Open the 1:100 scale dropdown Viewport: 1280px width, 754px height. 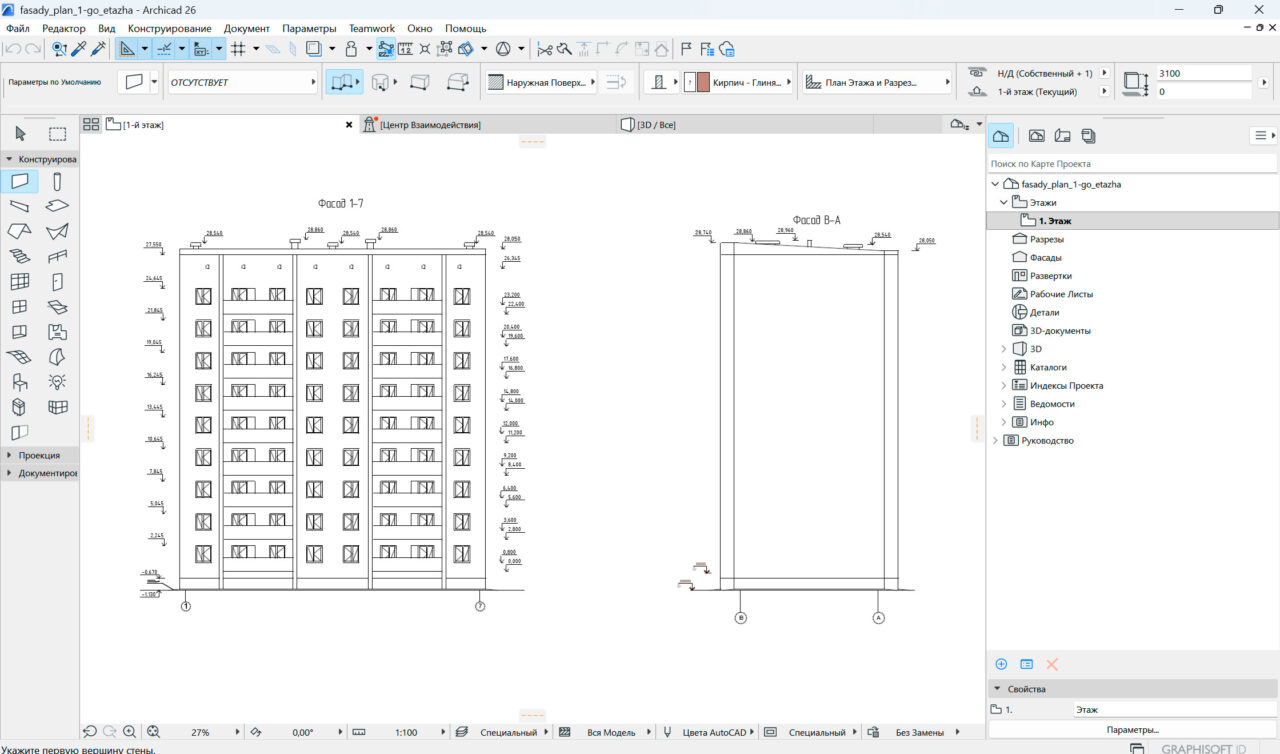coord(406,732)
